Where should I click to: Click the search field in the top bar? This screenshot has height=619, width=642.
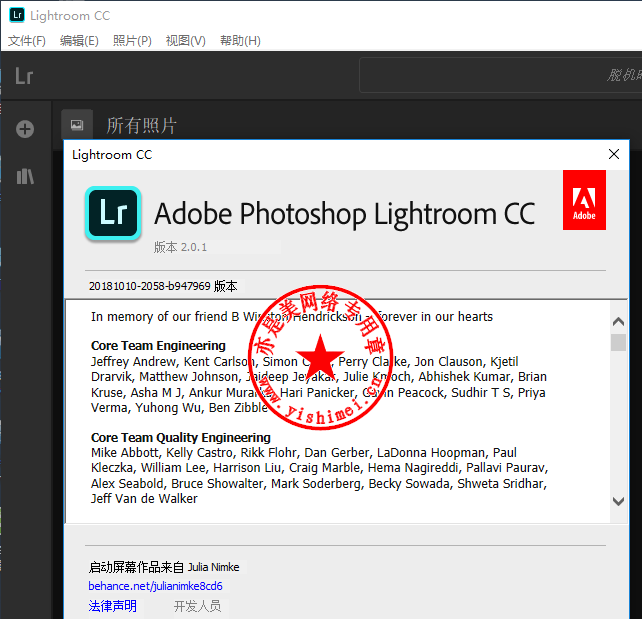pos(500,75)
